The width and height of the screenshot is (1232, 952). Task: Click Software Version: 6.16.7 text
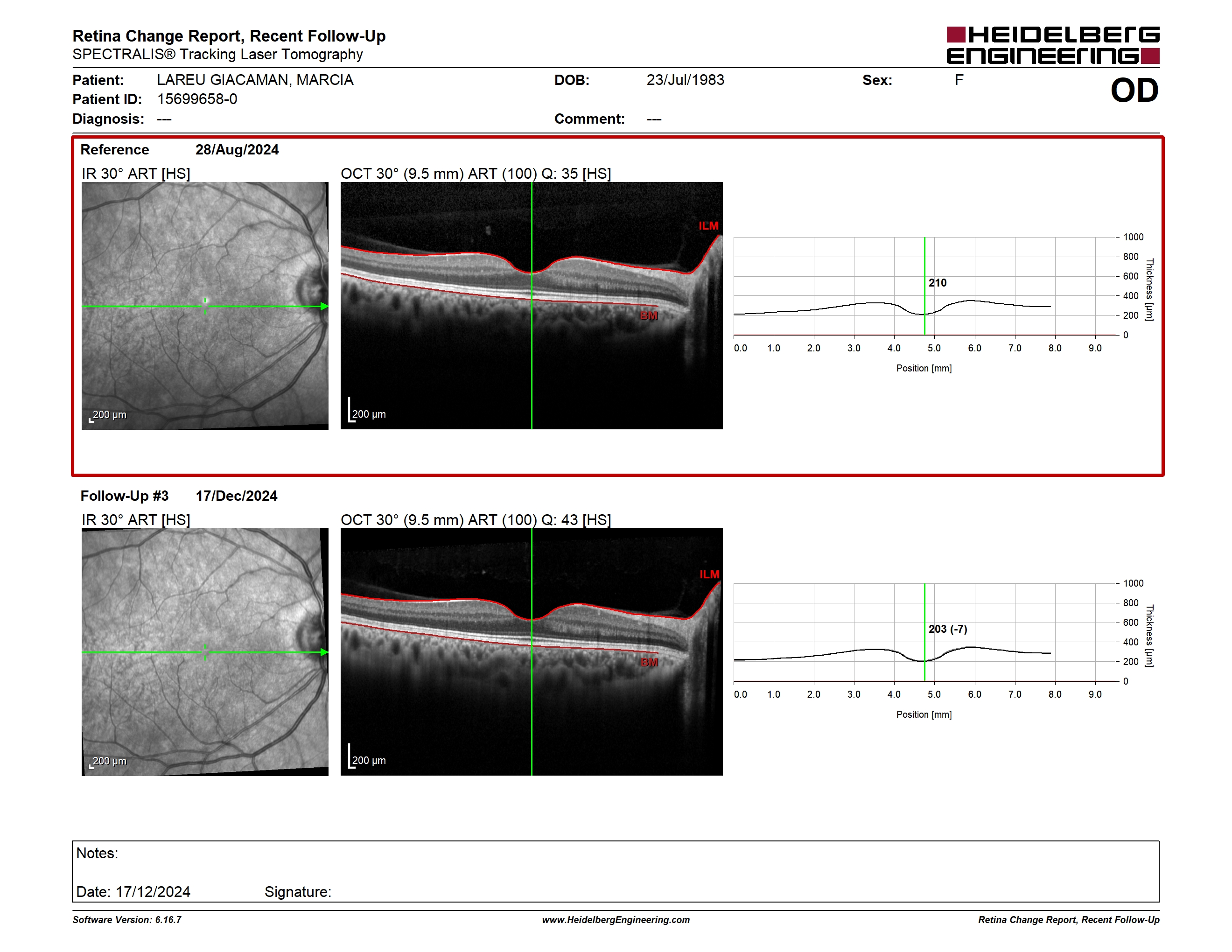(127, 920)
